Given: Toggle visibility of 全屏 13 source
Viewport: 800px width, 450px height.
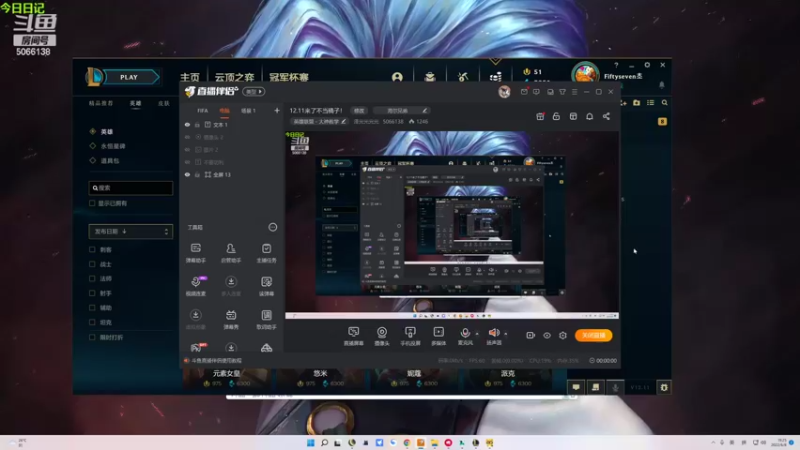Looking at the screenshot, I should click(187, 174).
